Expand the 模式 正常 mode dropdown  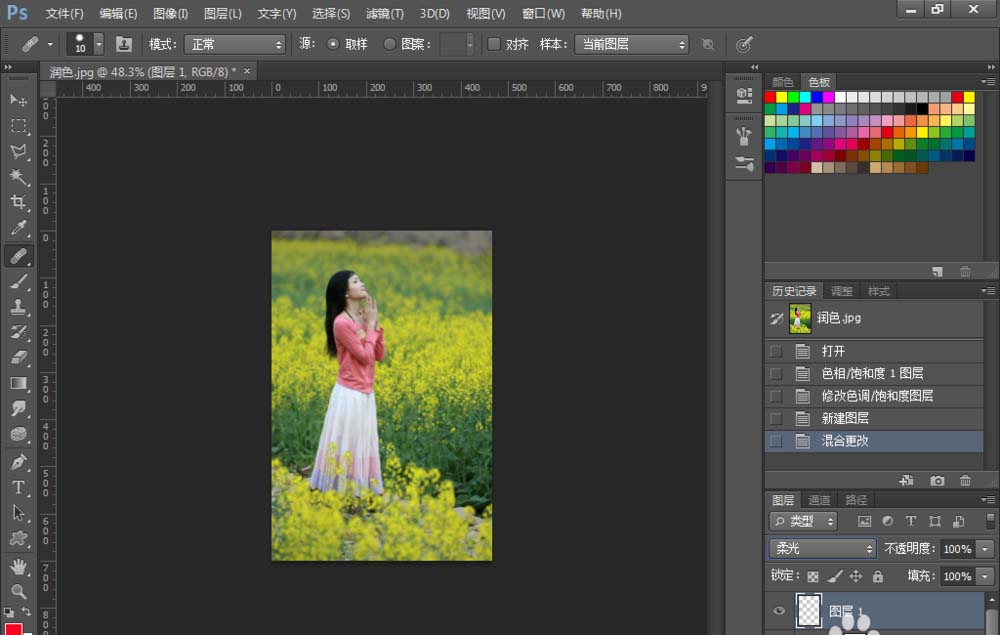tap(235, 45)
